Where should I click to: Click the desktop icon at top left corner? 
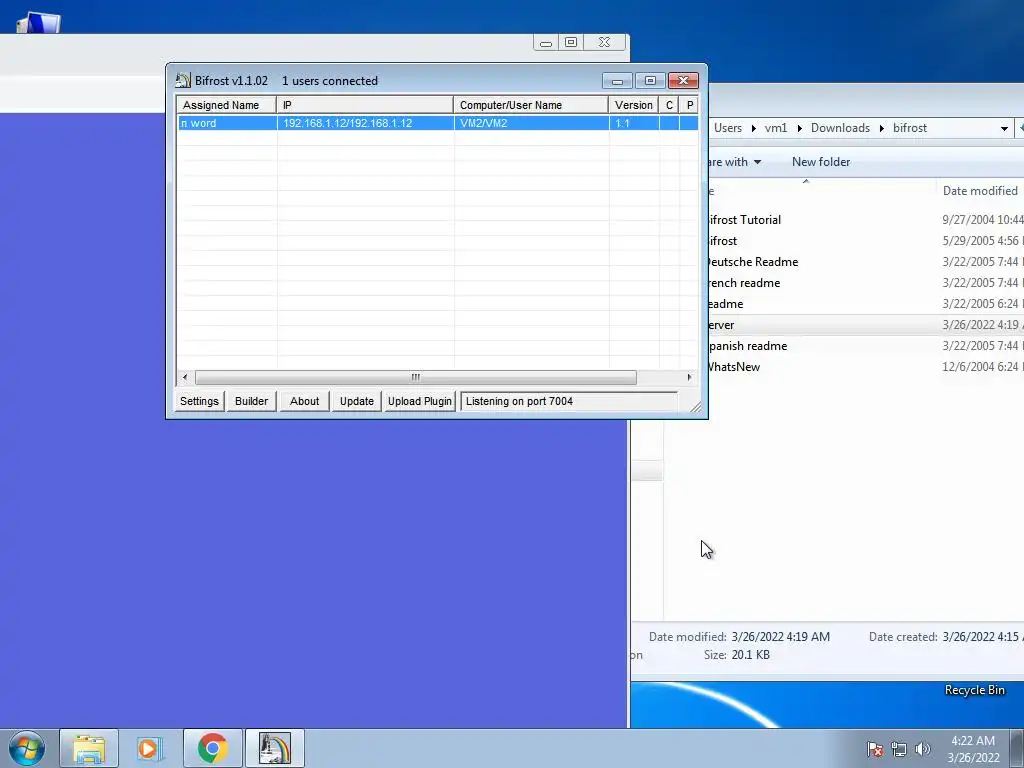click(x=38, y=23)
